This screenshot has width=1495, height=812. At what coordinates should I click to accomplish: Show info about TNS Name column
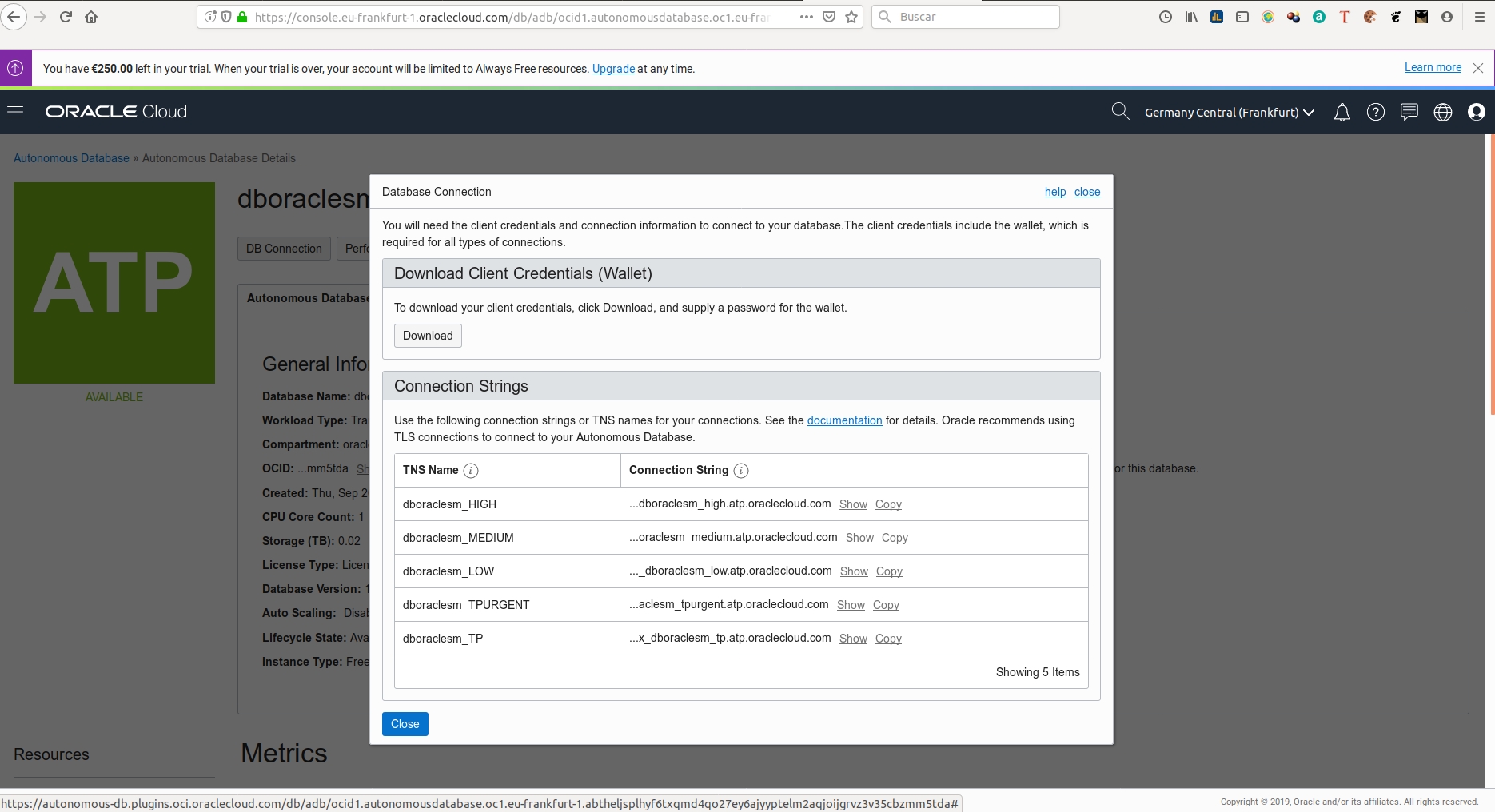(471, 471)
